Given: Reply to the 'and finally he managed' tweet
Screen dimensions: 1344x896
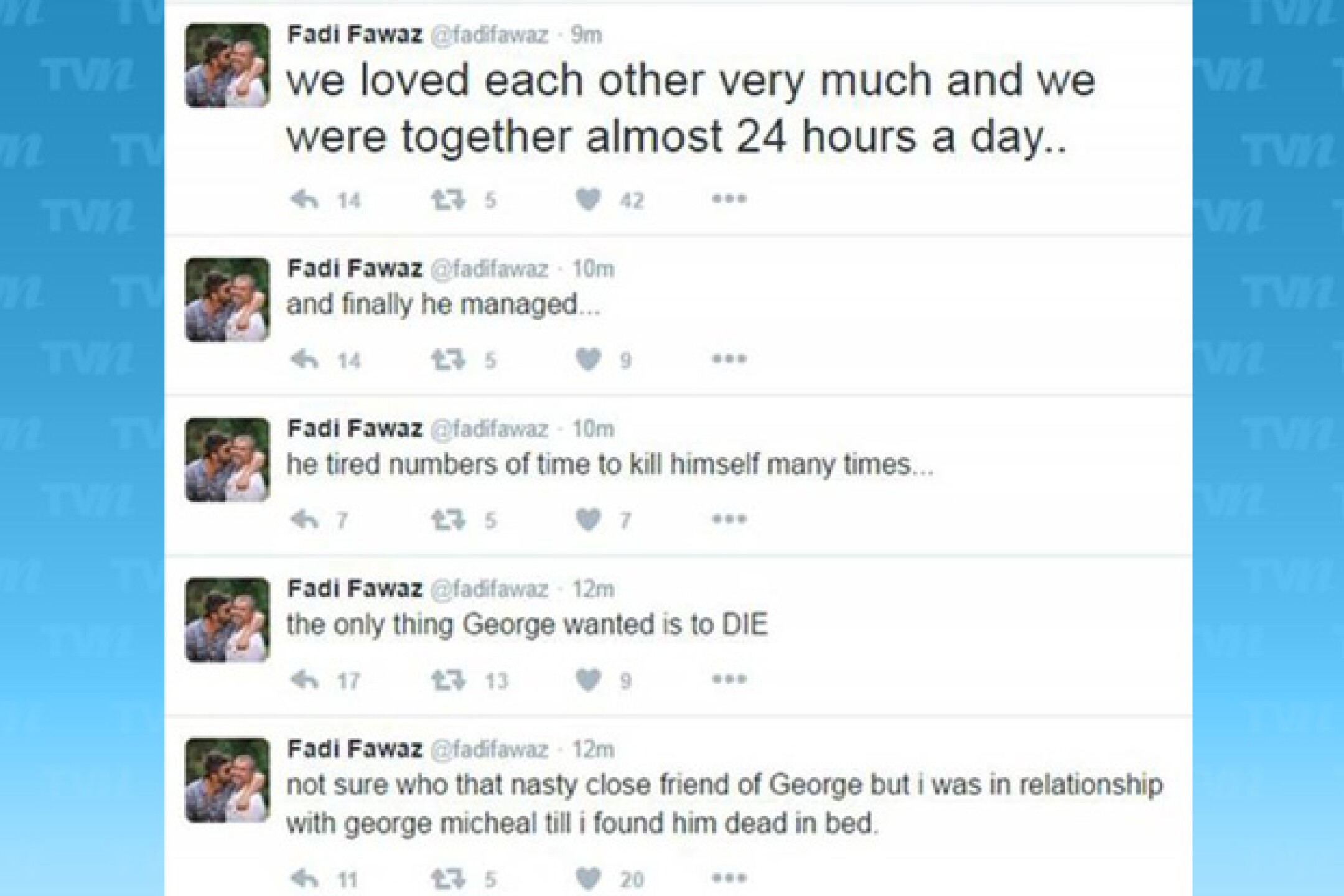Looking at the screenshot, I should [305, 360].
